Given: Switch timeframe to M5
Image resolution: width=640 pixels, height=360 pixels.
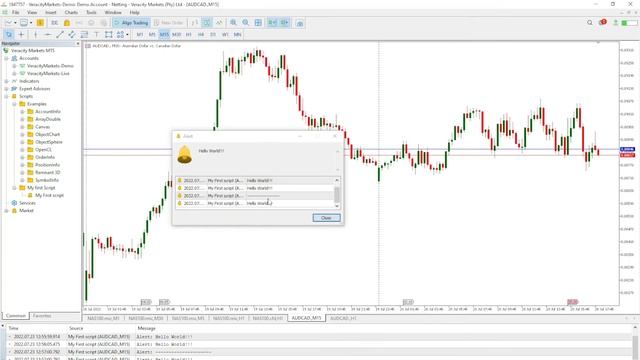Looking at the screenshot, I should click(x=152, y=35).
